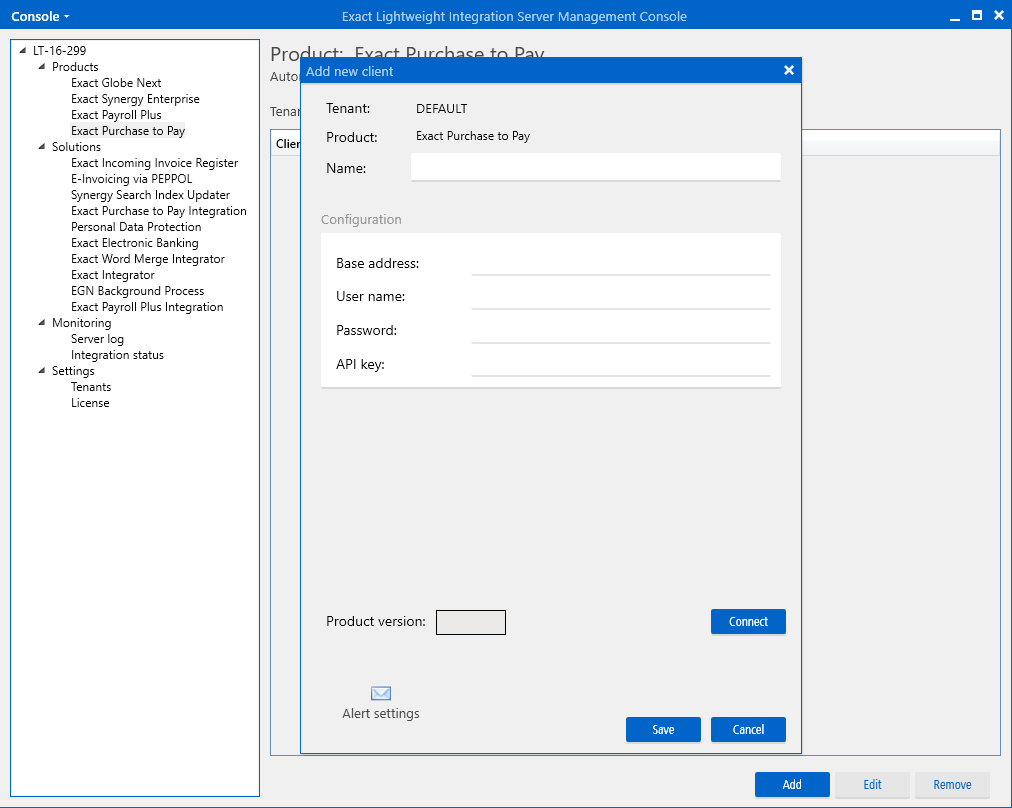
Task: Collapse the Solutions tree section
Action: 42,146
